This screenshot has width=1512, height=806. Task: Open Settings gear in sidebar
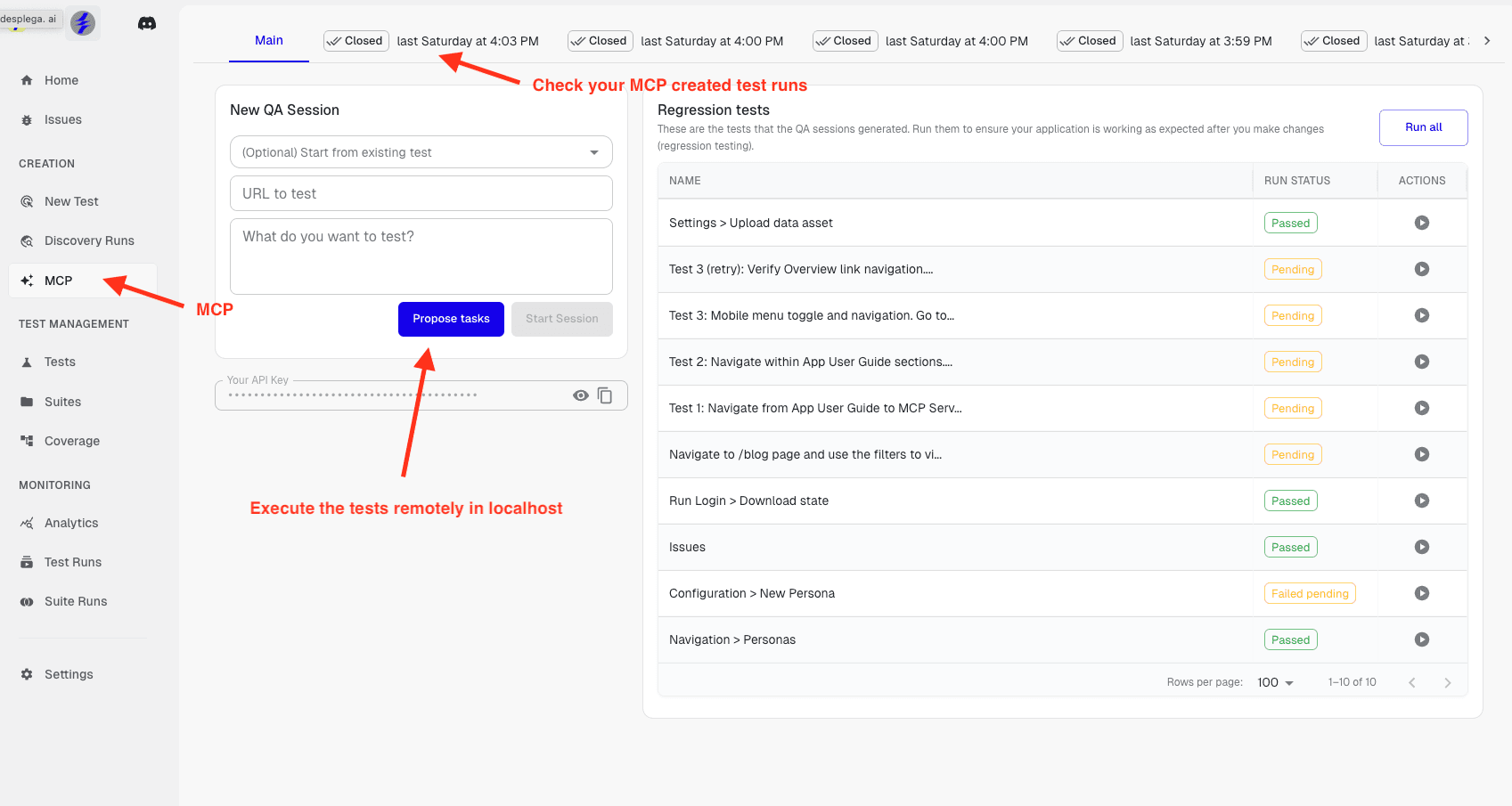(68, 674)
